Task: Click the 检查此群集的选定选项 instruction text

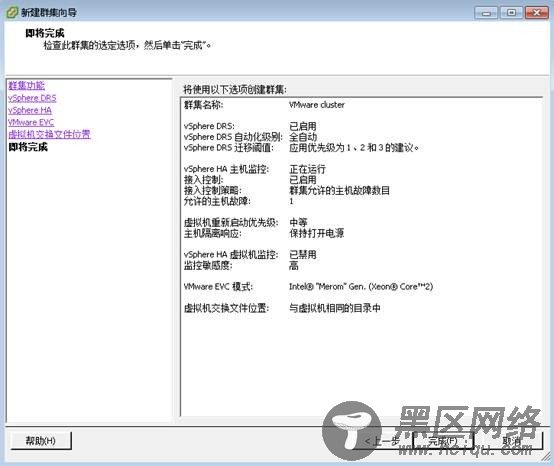Action: 126,45
